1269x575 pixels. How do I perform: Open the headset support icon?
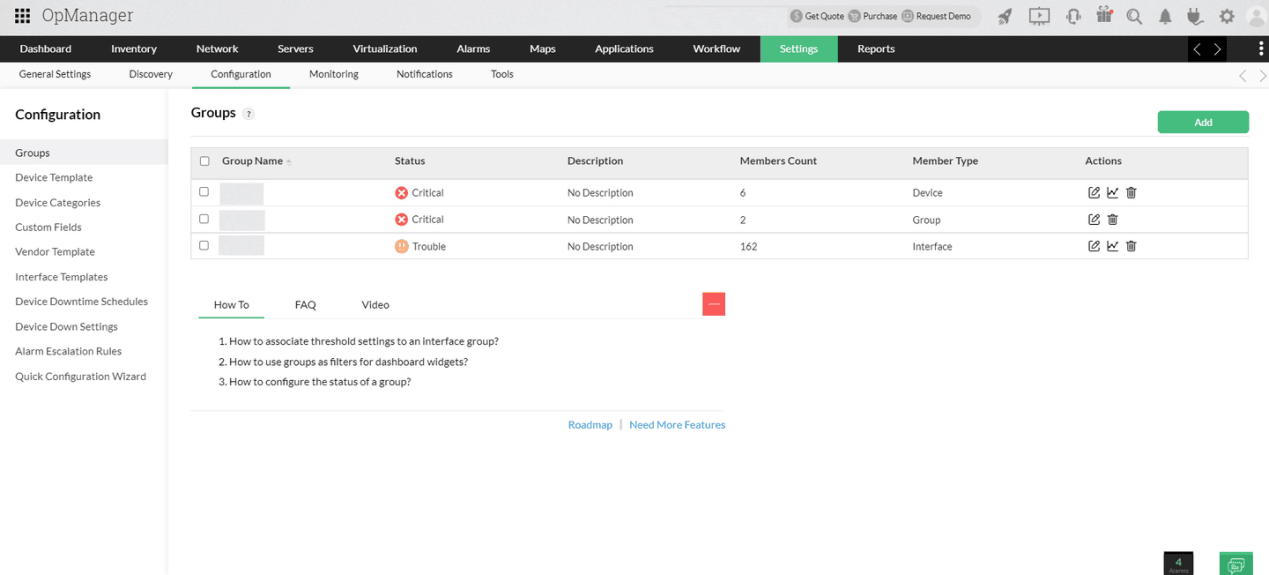pyautogui.click(x=1073, y=16)
